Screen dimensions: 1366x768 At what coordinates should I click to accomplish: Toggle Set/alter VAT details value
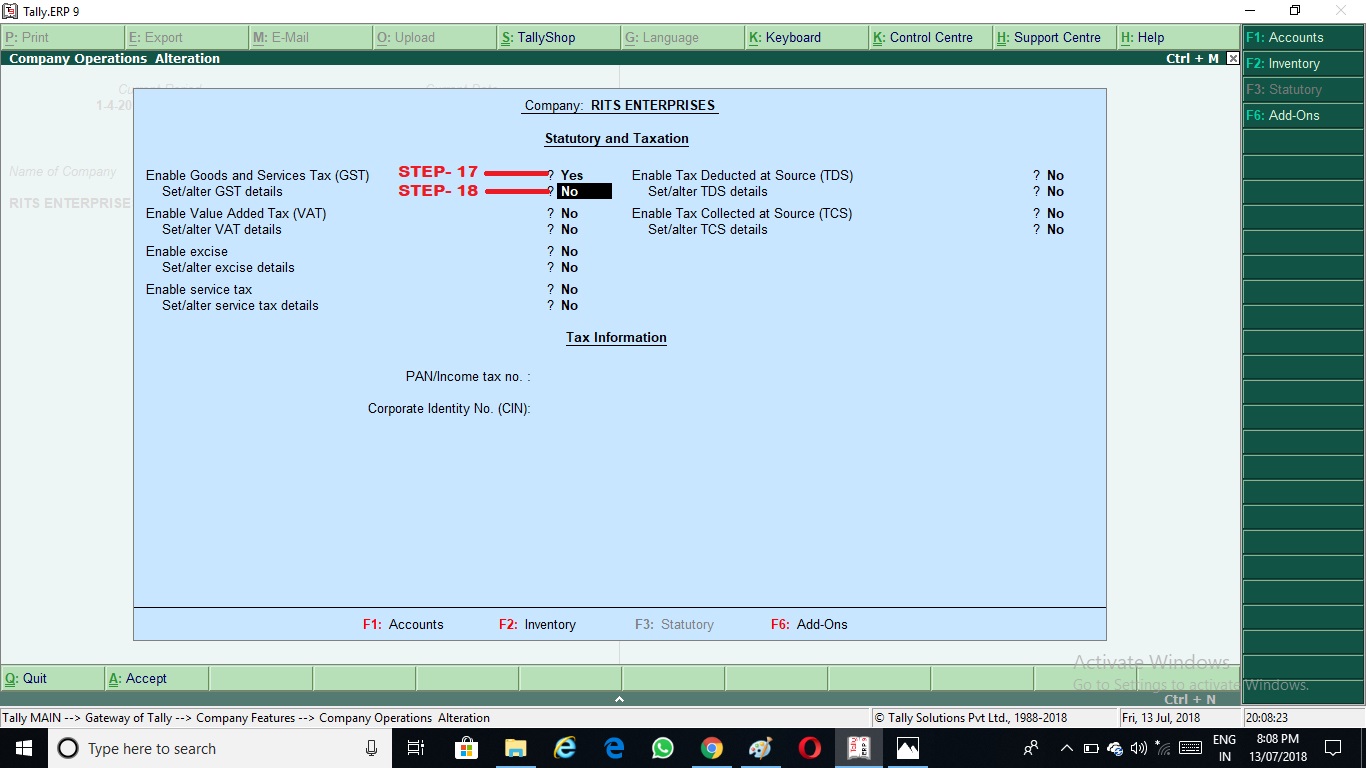[569, 229]
